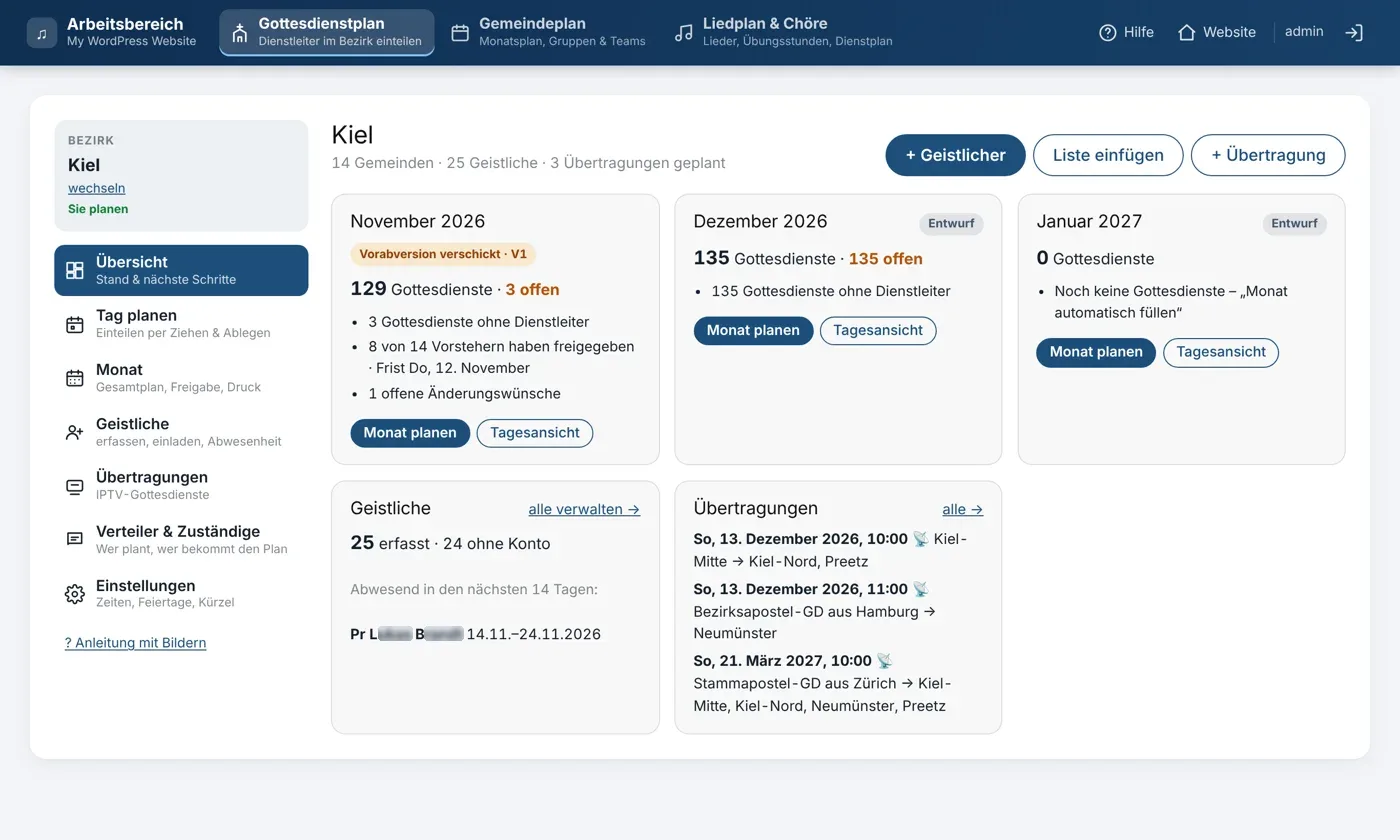Click Monat planen in Dezember 2026 card
The image size is (1400, 840).
pyautogui.click(x=753, y=331)
